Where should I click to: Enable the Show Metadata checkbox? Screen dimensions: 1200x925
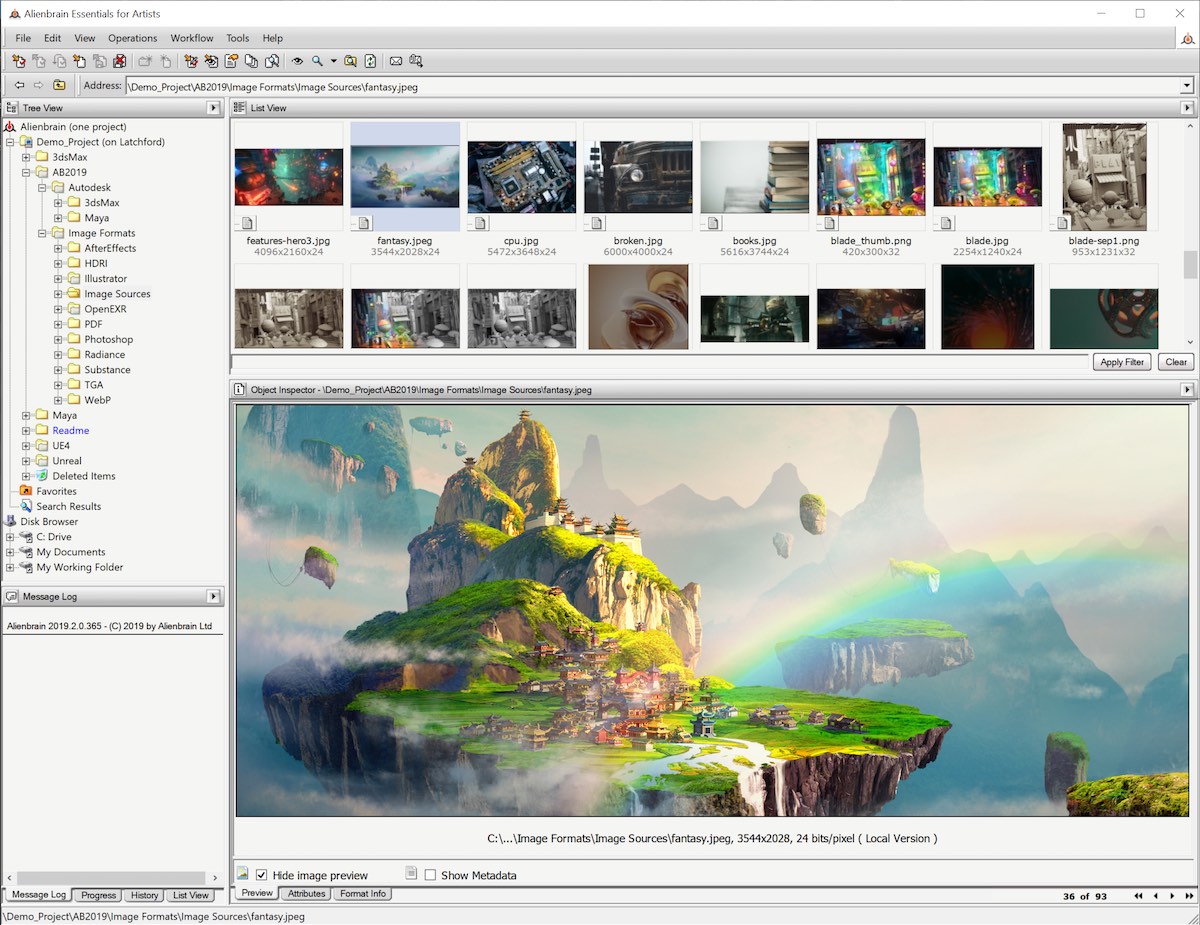coord(430,875)
